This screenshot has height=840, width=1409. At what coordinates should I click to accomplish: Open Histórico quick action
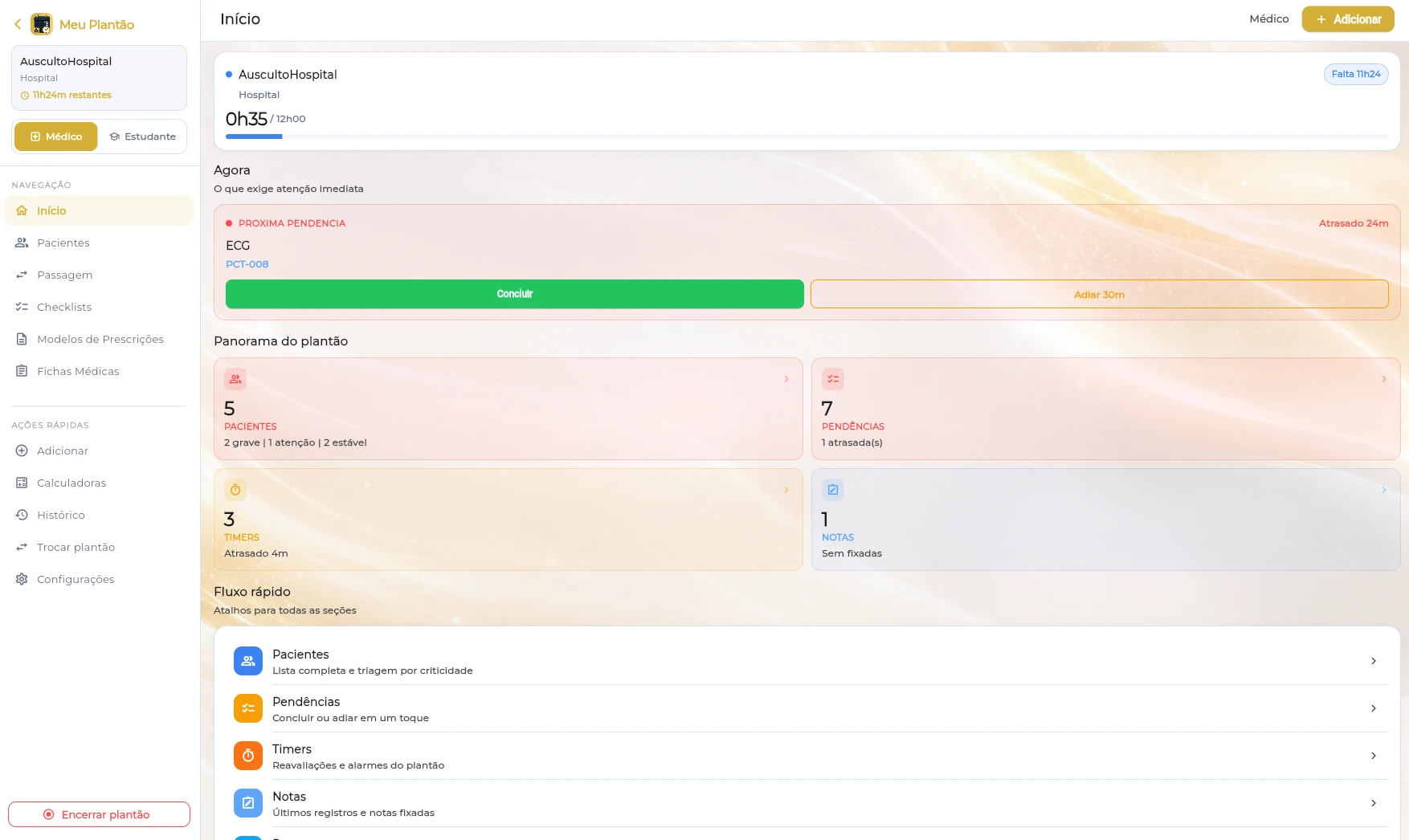pos(99,515)
